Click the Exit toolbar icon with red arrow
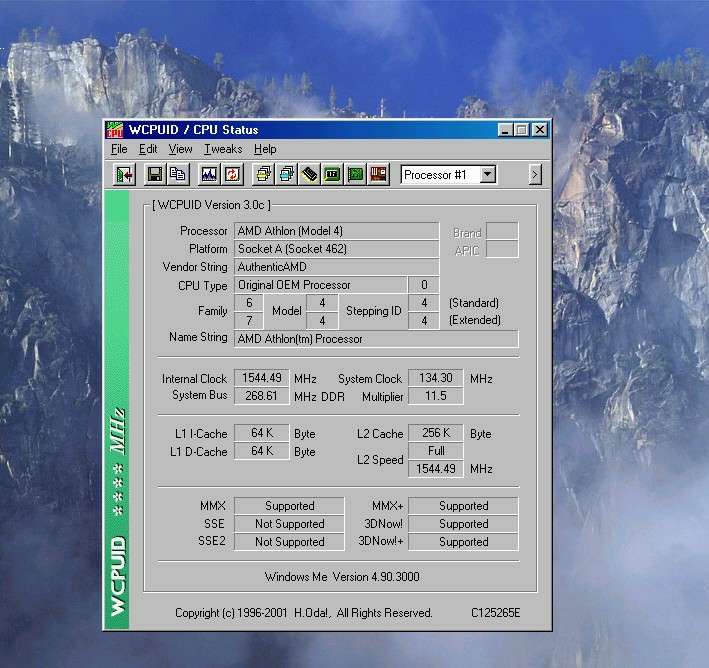 point(124,175)
